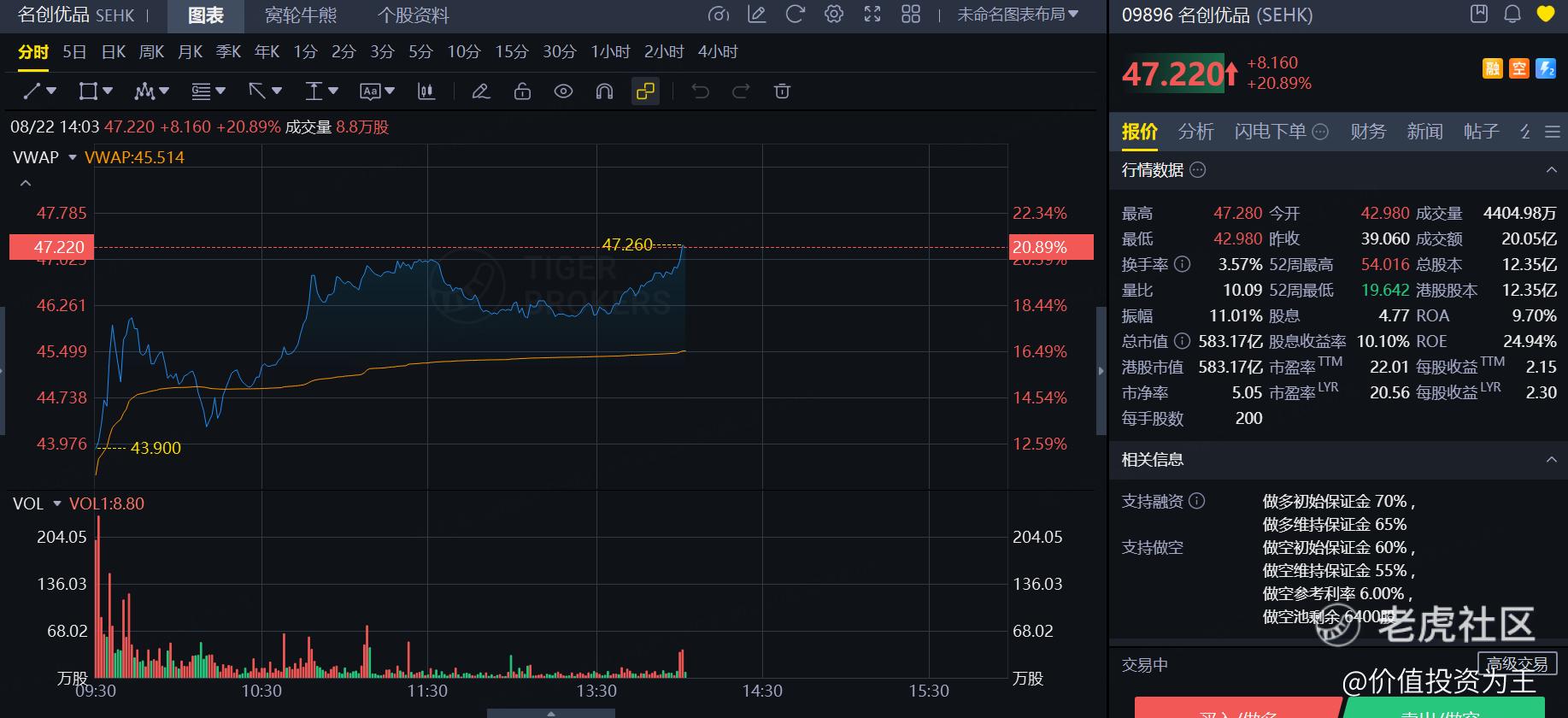1568x718 pixels.
Task: Open the VOL indicator dropdown
Action: pyautogui.click(x=57, y=503)
